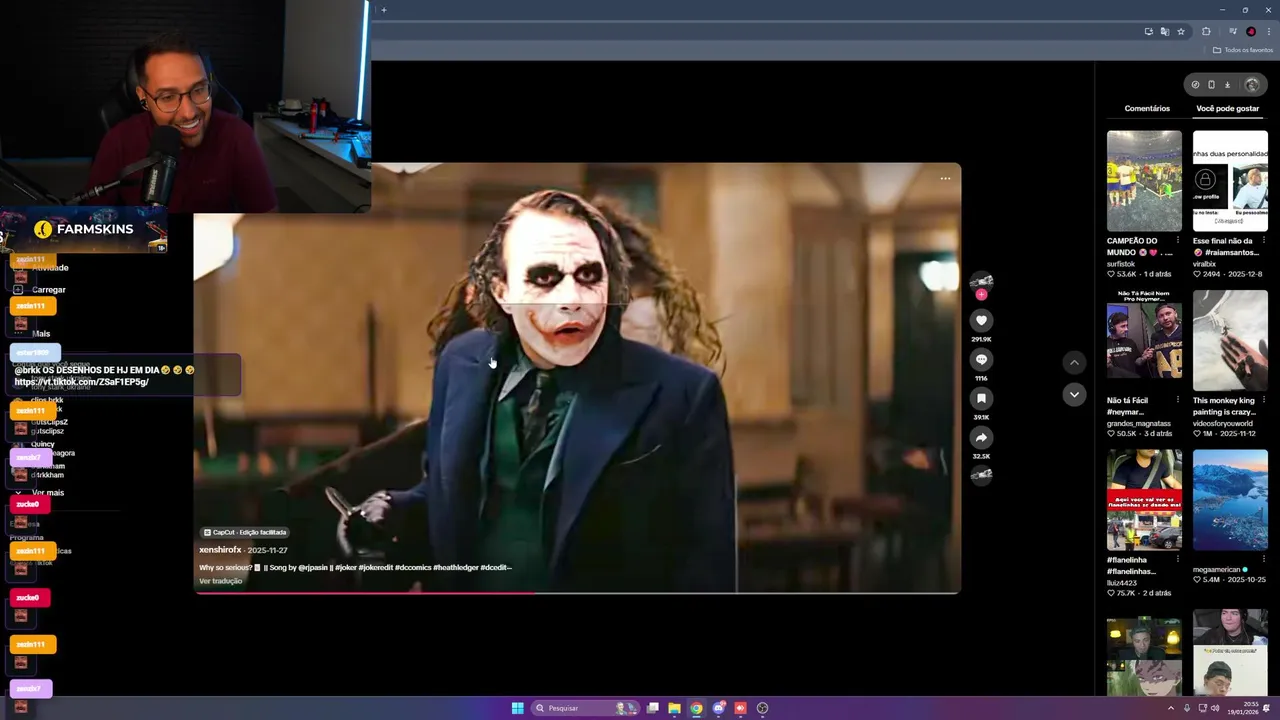Open OBS Studio from the taskbar
1280x720 pixels.
[762, 708]
